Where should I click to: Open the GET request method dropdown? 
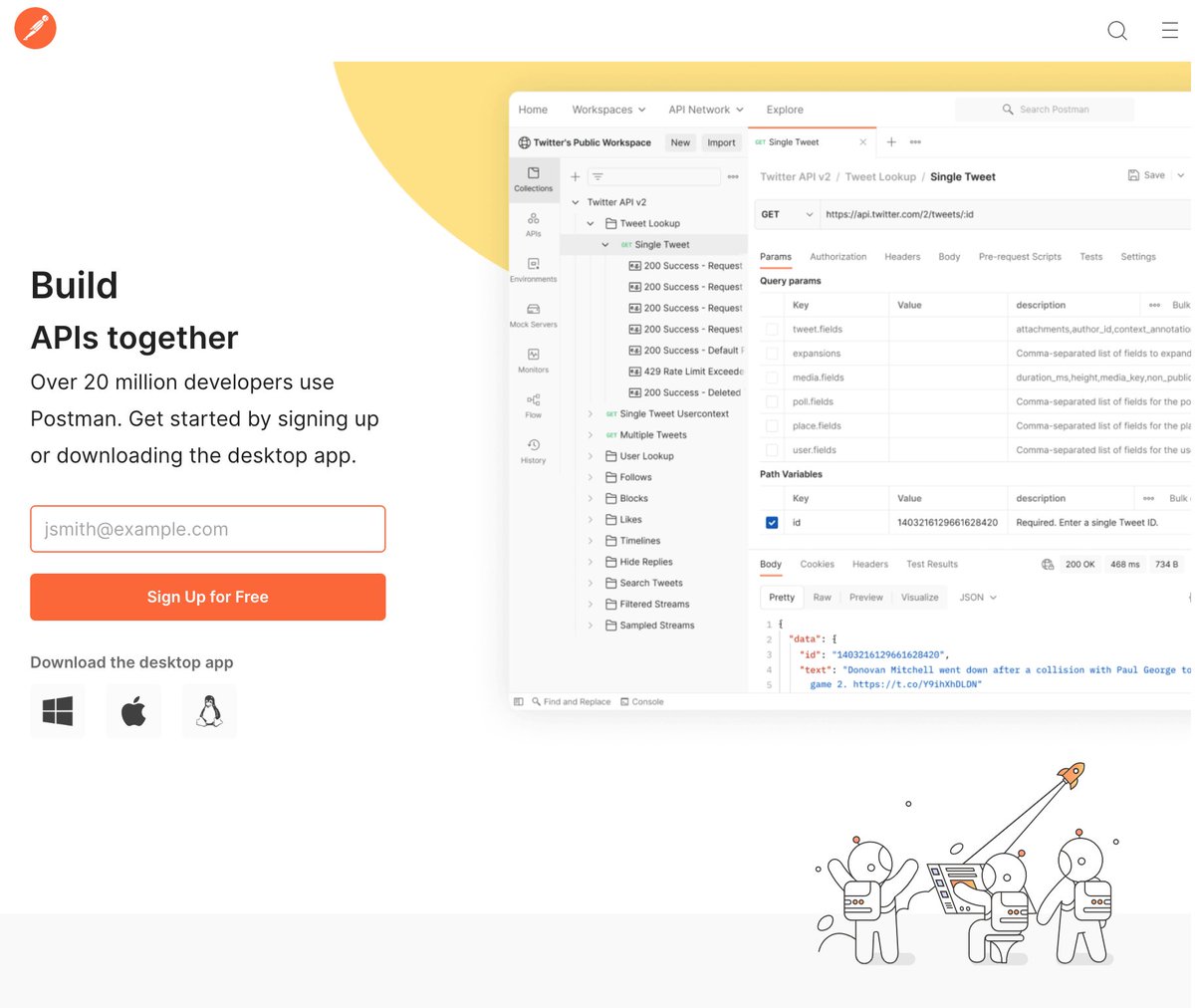787,214
